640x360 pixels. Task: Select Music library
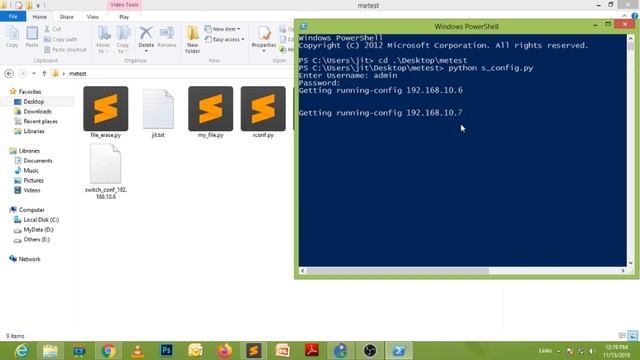click(x=31, y=170)
